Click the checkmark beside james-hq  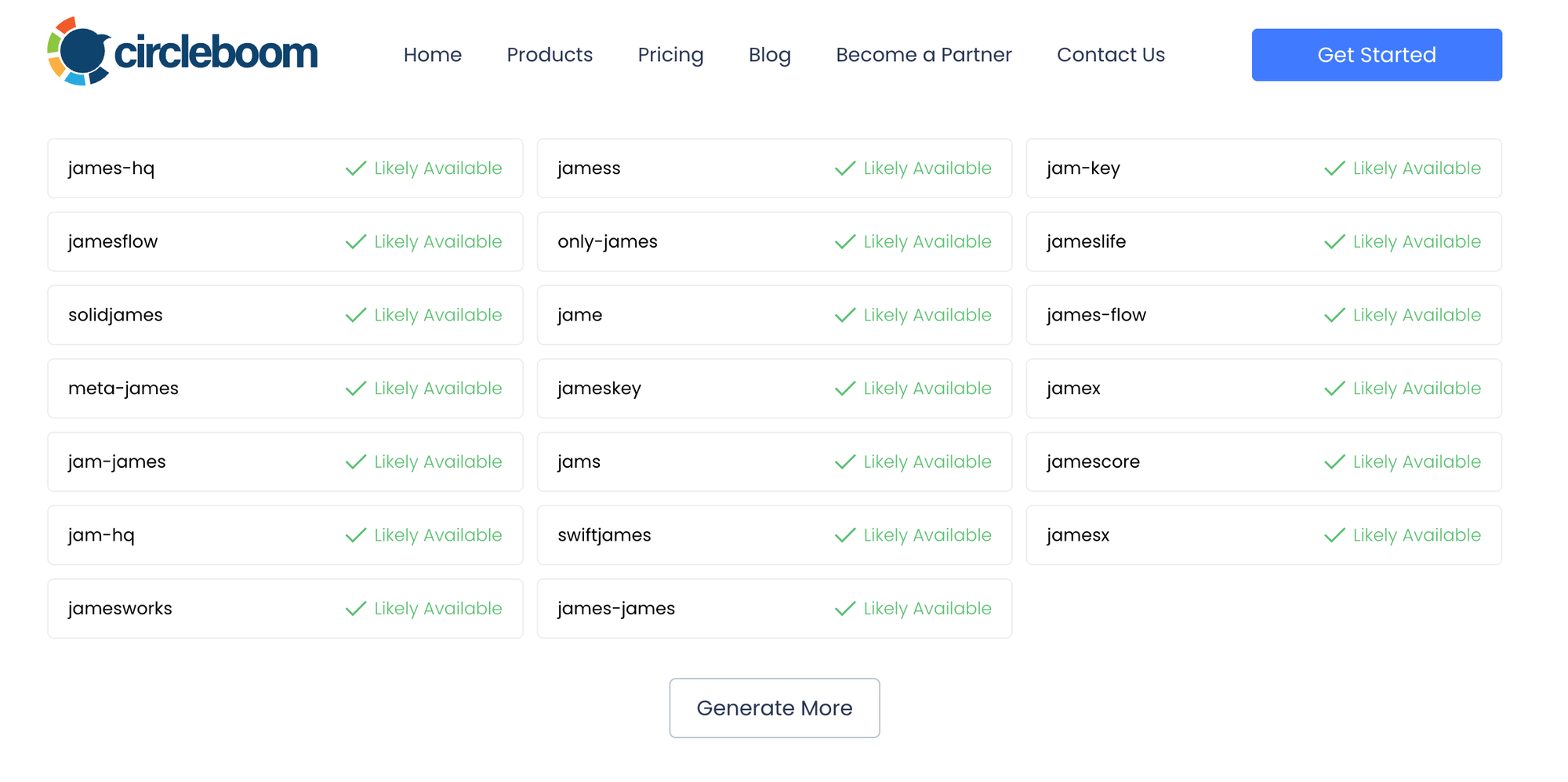click(x=354, y=168)
